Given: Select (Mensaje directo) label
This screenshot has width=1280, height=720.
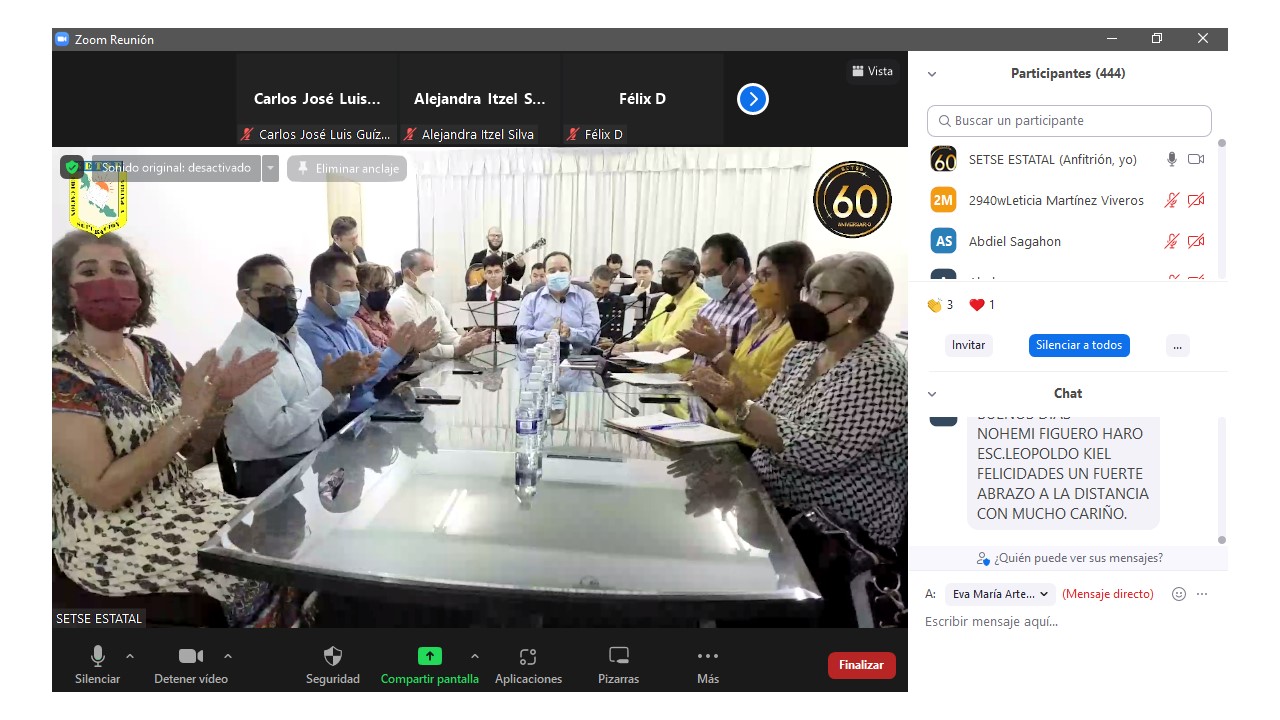Looking at the screenshot, I should (1108, 594).
